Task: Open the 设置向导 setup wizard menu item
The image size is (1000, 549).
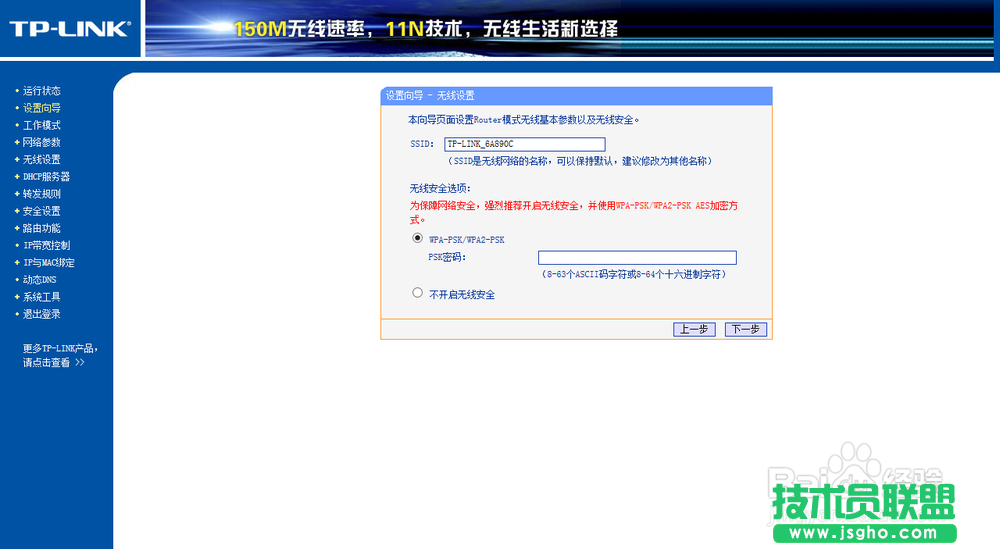Action: coord(42,108)
